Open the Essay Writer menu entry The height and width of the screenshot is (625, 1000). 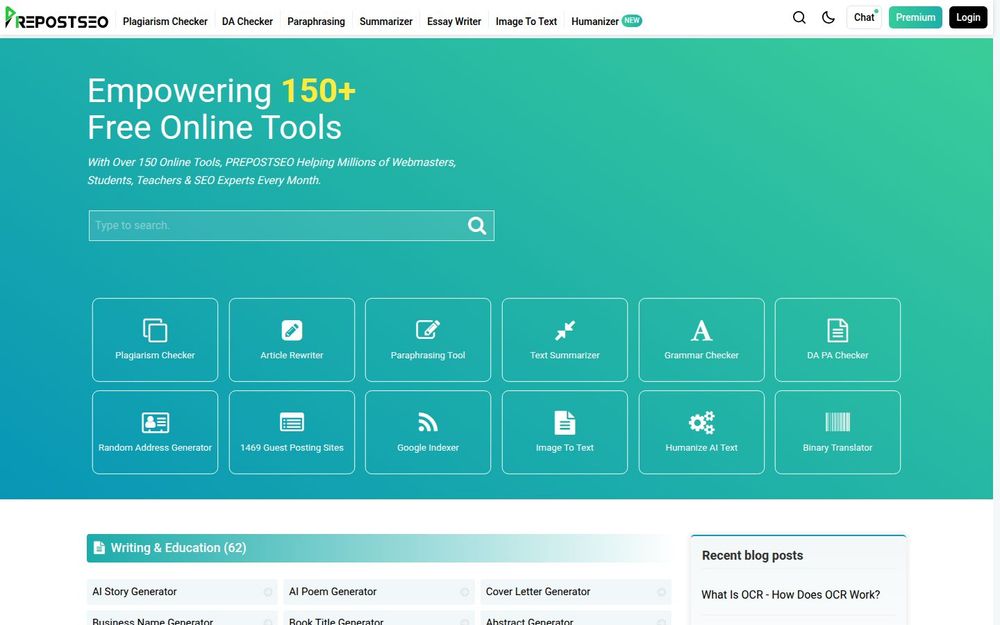click(x=454, y=20)
